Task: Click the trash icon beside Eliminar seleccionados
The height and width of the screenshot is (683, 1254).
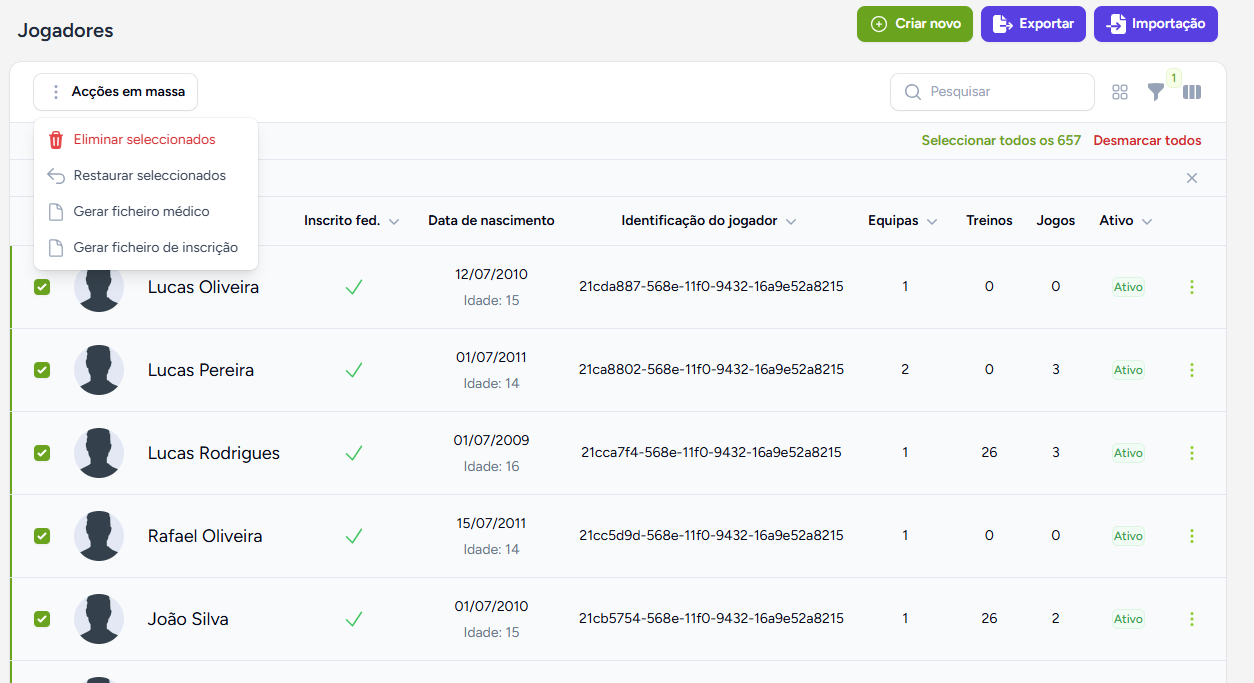Action: click(x=56, y=140)
